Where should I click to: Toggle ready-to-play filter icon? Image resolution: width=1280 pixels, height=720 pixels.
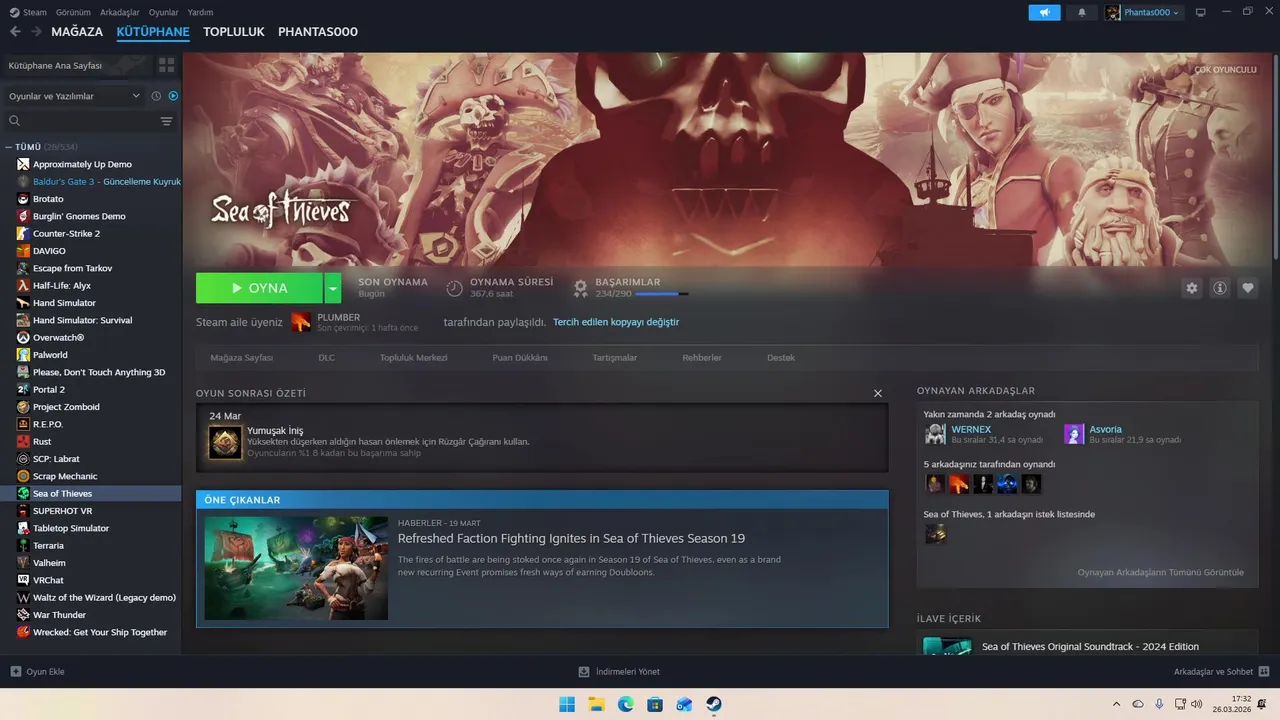173,96
